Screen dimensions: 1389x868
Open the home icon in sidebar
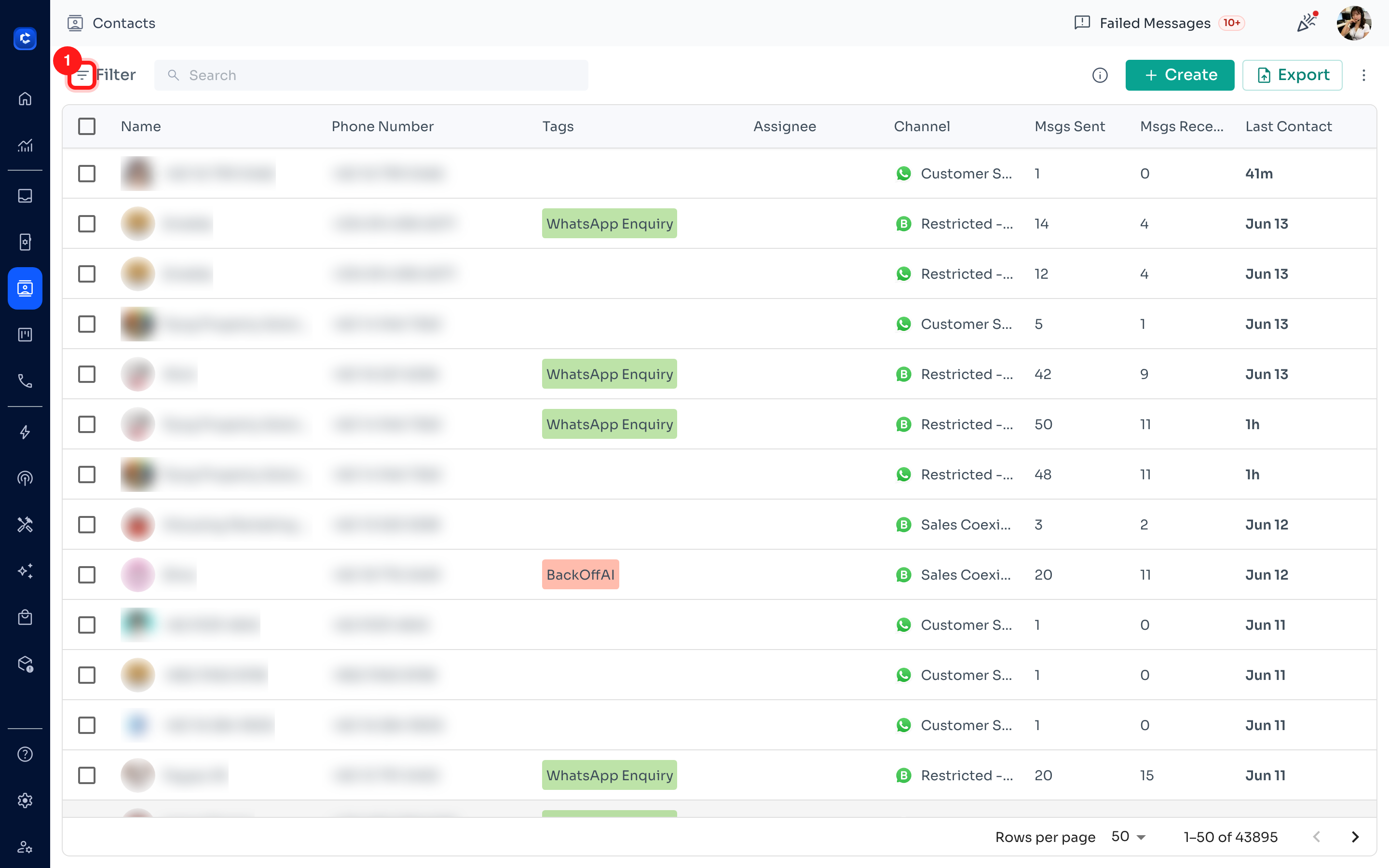click(25, 99)
